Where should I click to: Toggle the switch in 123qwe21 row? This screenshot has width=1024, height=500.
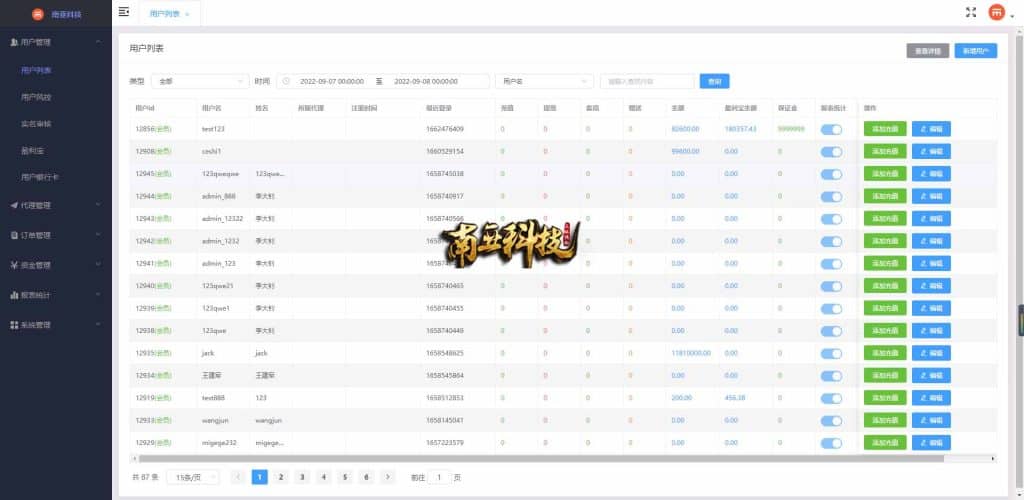[x=831, y=286]
